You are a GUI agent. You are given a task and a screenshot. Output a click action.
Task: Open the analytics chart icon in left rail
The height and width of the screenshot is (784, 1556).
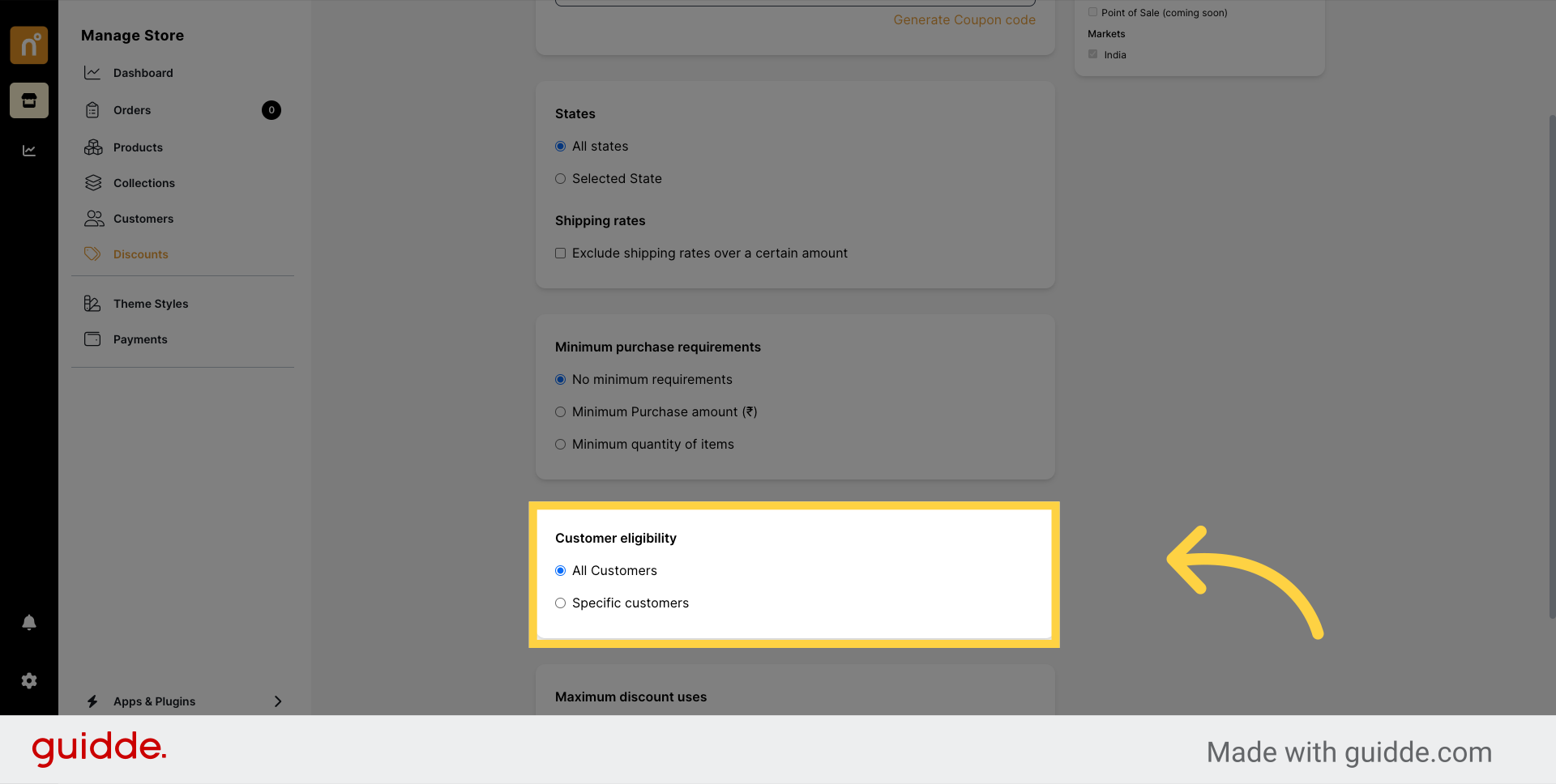coord(29,151)
